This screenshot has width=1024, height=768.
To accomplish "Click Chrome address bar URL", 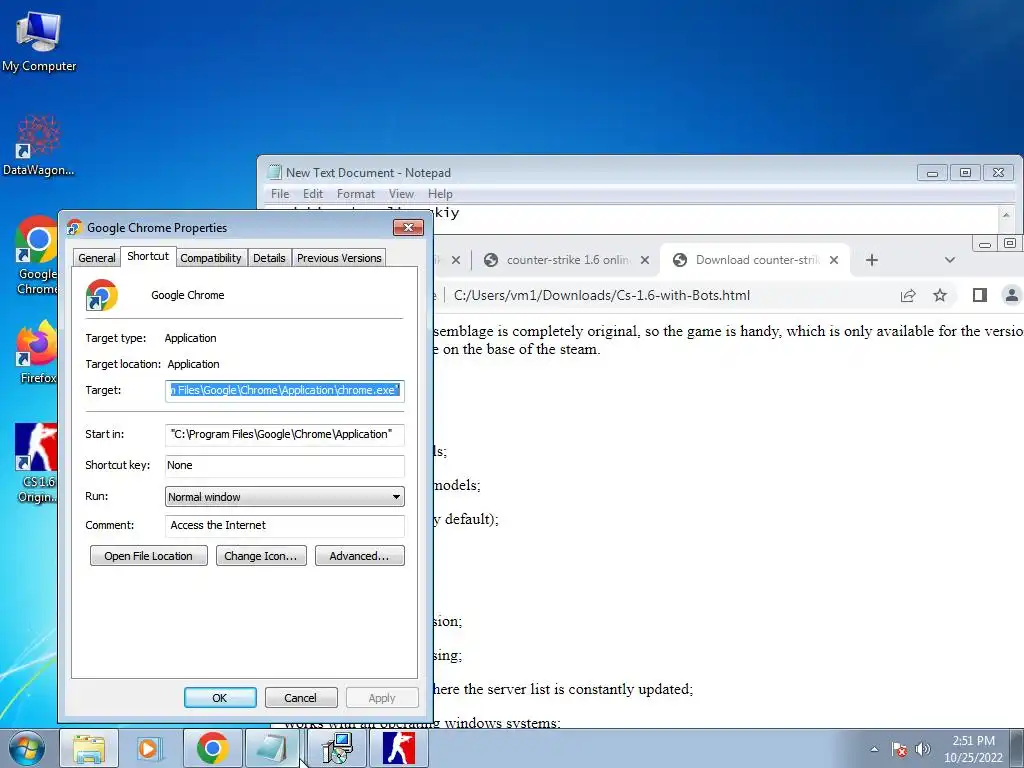I will coord(601,295).
